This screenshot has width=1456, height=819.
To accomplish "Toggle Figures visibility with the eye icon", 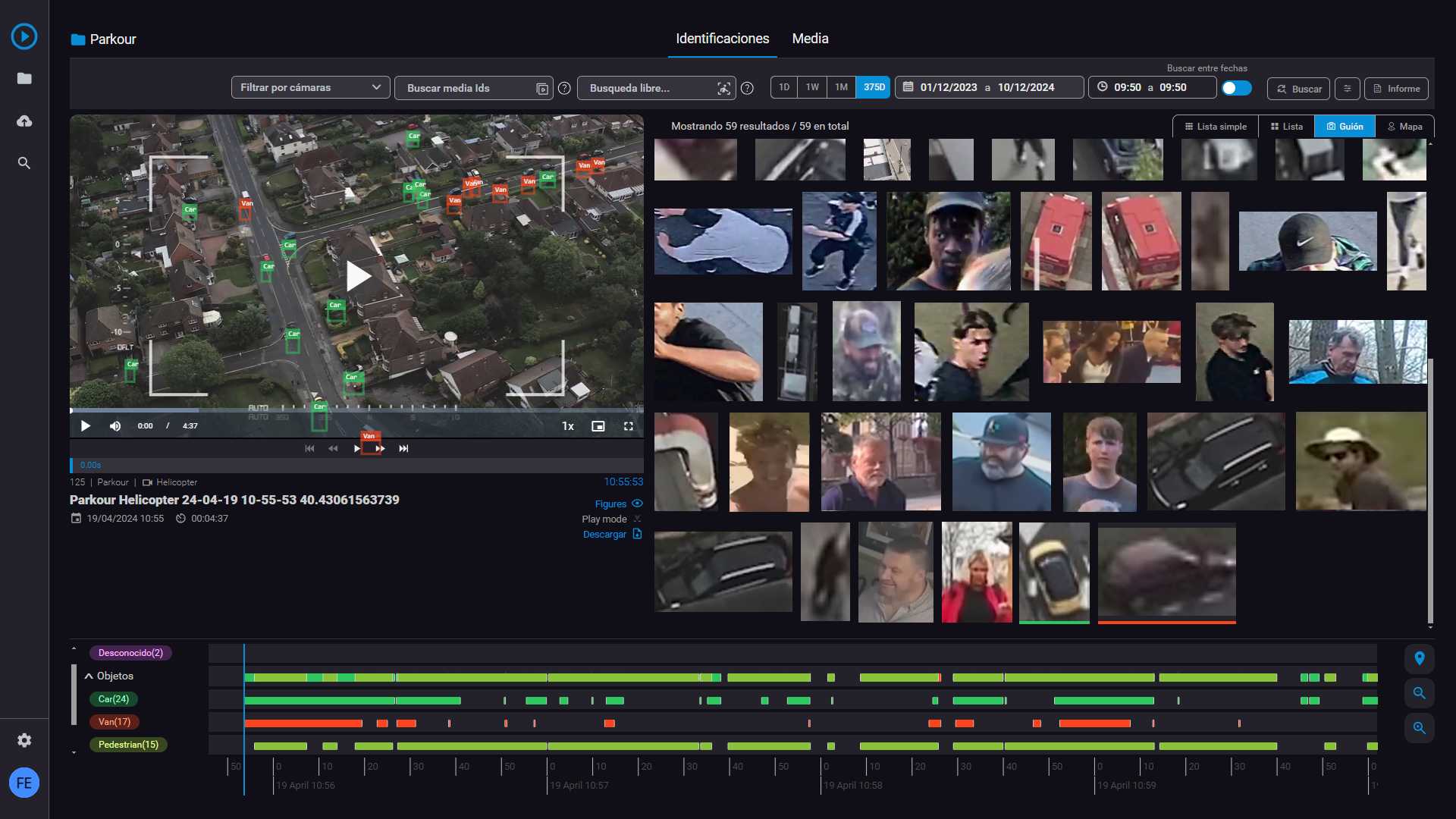I will click(x=637, y=503).
